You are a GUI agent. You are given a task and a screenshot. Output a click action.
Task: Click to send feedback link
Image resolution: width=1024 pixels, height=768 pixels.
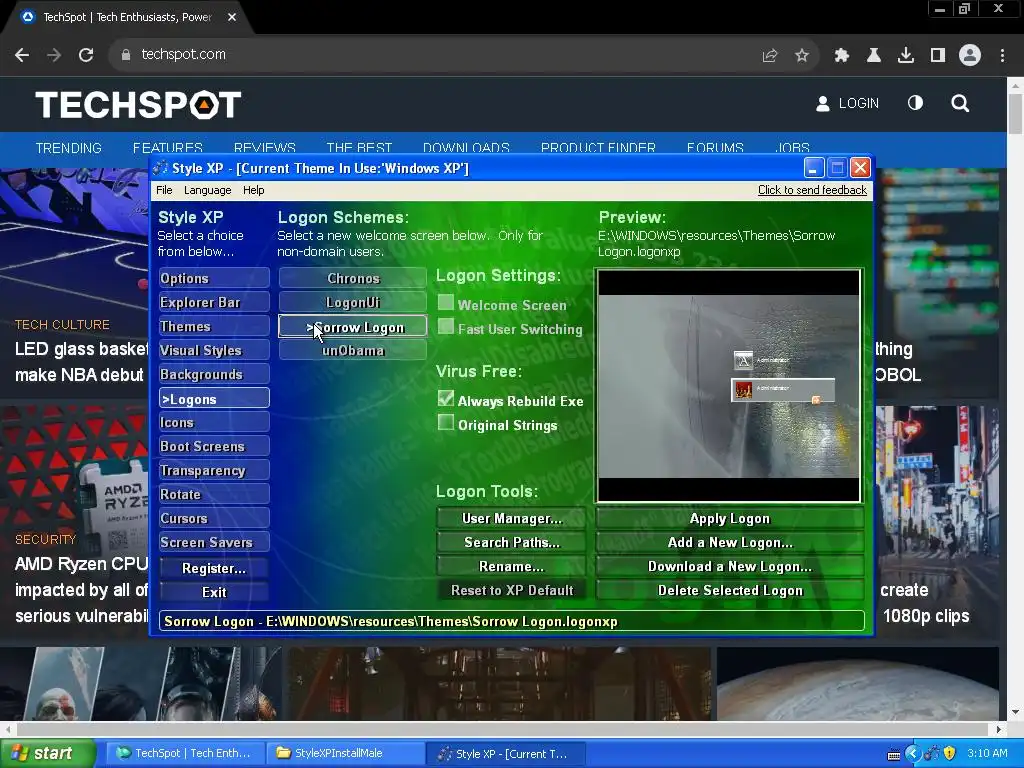[x=812, y=190]
